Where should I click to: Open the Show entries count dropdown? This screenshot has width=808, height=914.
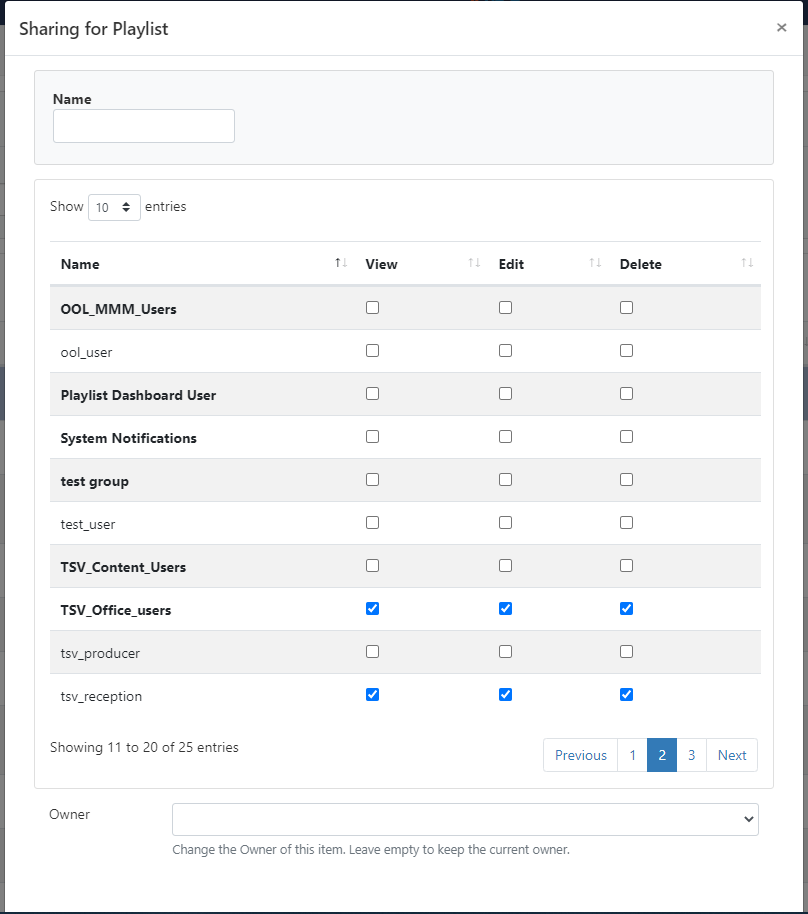(114, 208)
